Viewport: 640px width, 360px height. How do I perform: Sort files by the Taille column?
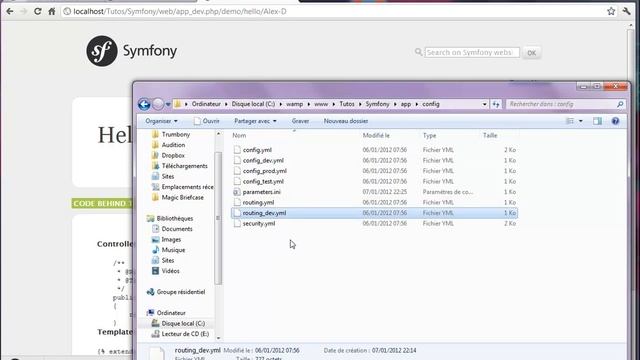click(490, 136)
